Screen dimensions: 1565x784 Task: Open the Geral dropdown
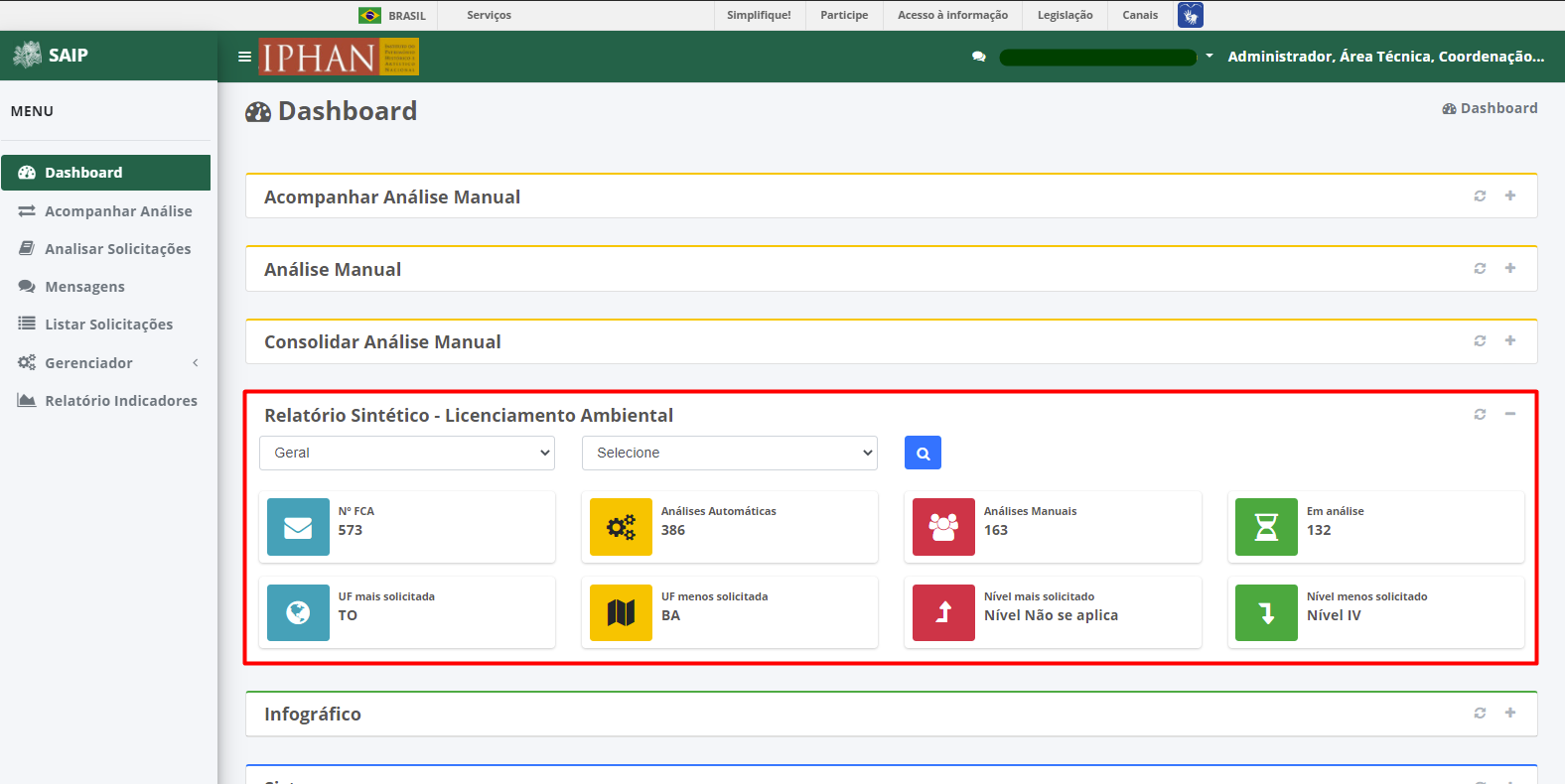coord(407,453)
